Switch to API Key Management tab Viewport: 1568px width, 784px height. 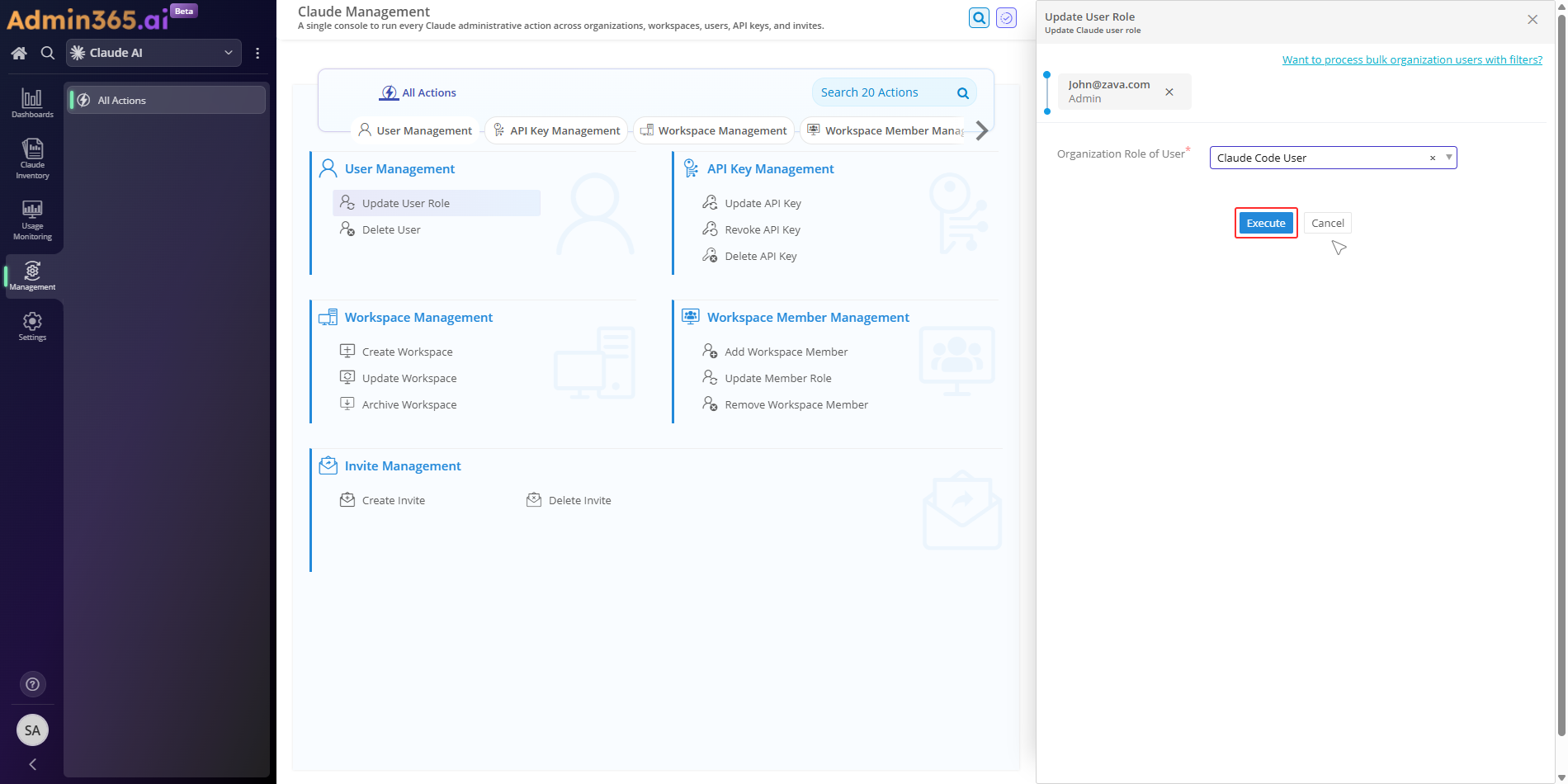click(x=556, y=130)
